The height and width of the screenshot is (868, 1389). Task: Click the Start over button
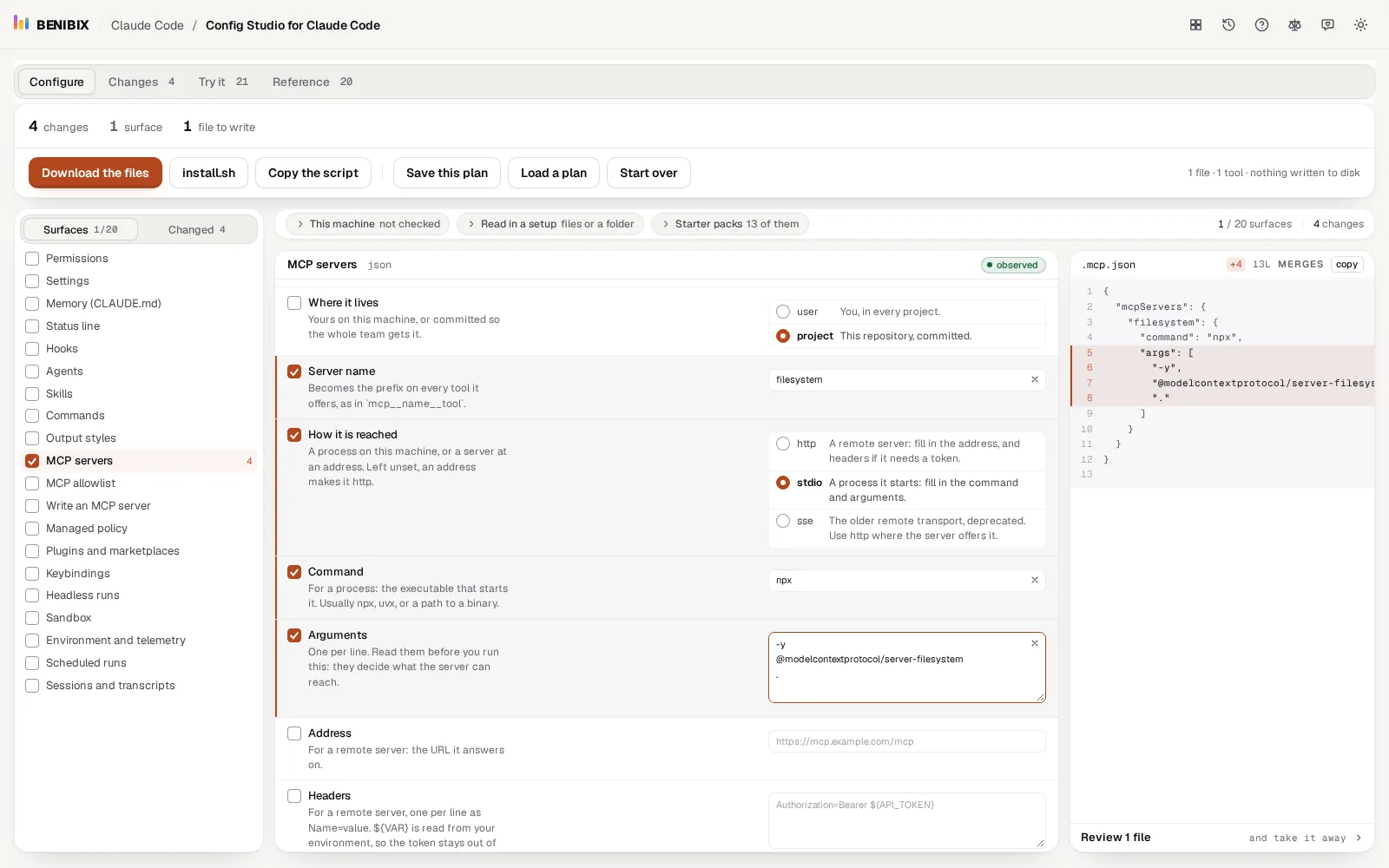[x=648, y=173]
